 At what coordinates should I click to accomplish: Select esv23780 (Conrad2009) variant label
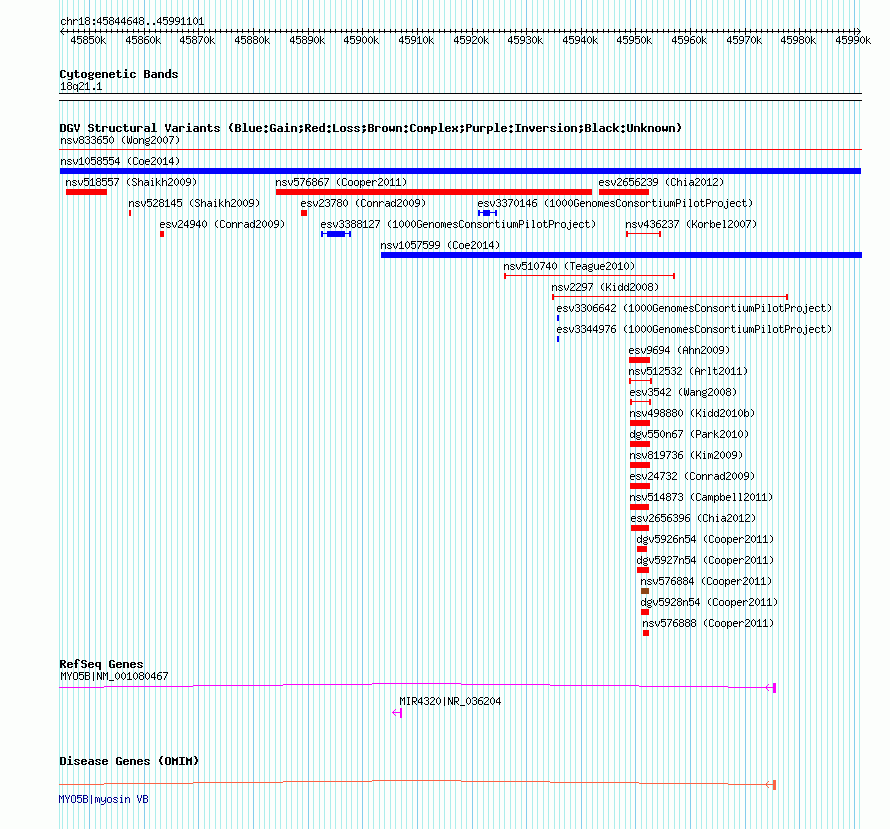tap(363, 203)
